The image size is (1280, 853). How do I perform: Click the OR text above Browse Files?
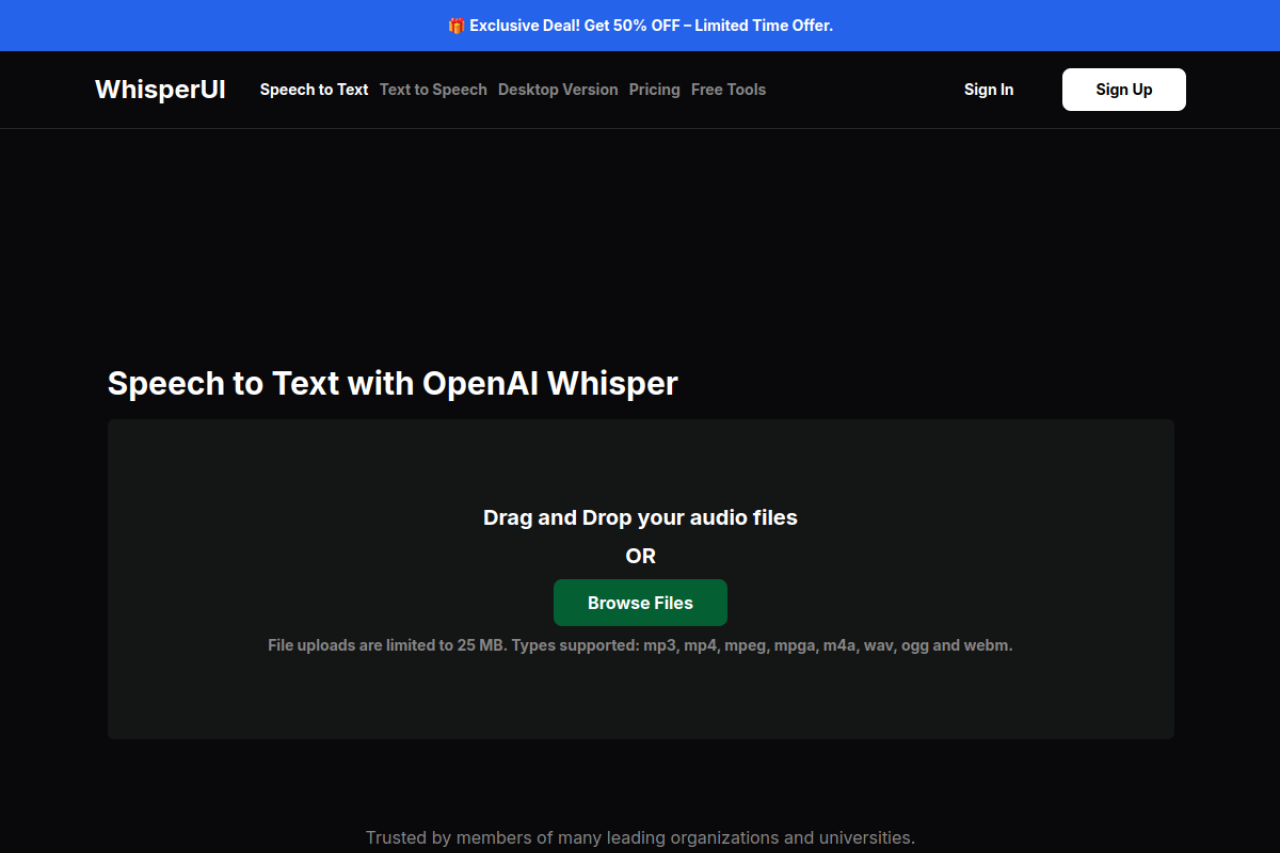click(640, 556)
